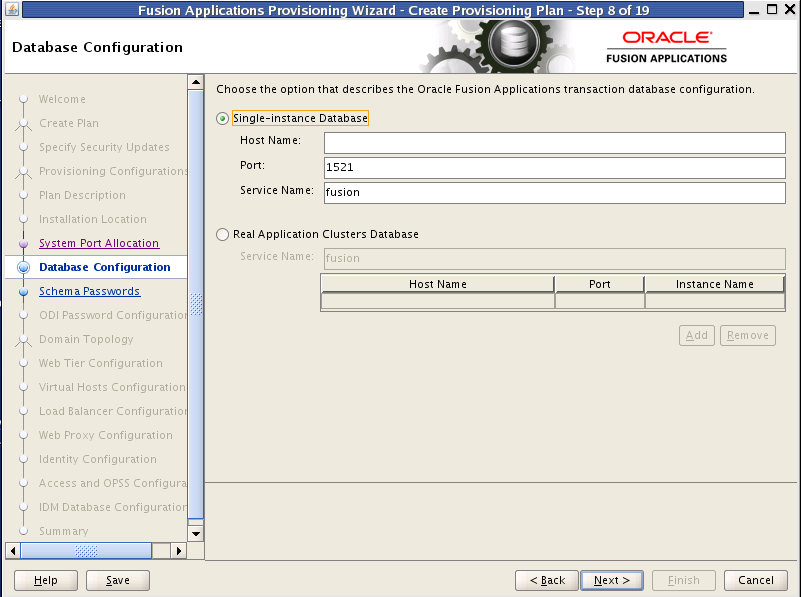Image resolution: width=801 pixels, height=597 pixels.
Task: Open the System Port Allocation step
Action: [x=99, y=243]
